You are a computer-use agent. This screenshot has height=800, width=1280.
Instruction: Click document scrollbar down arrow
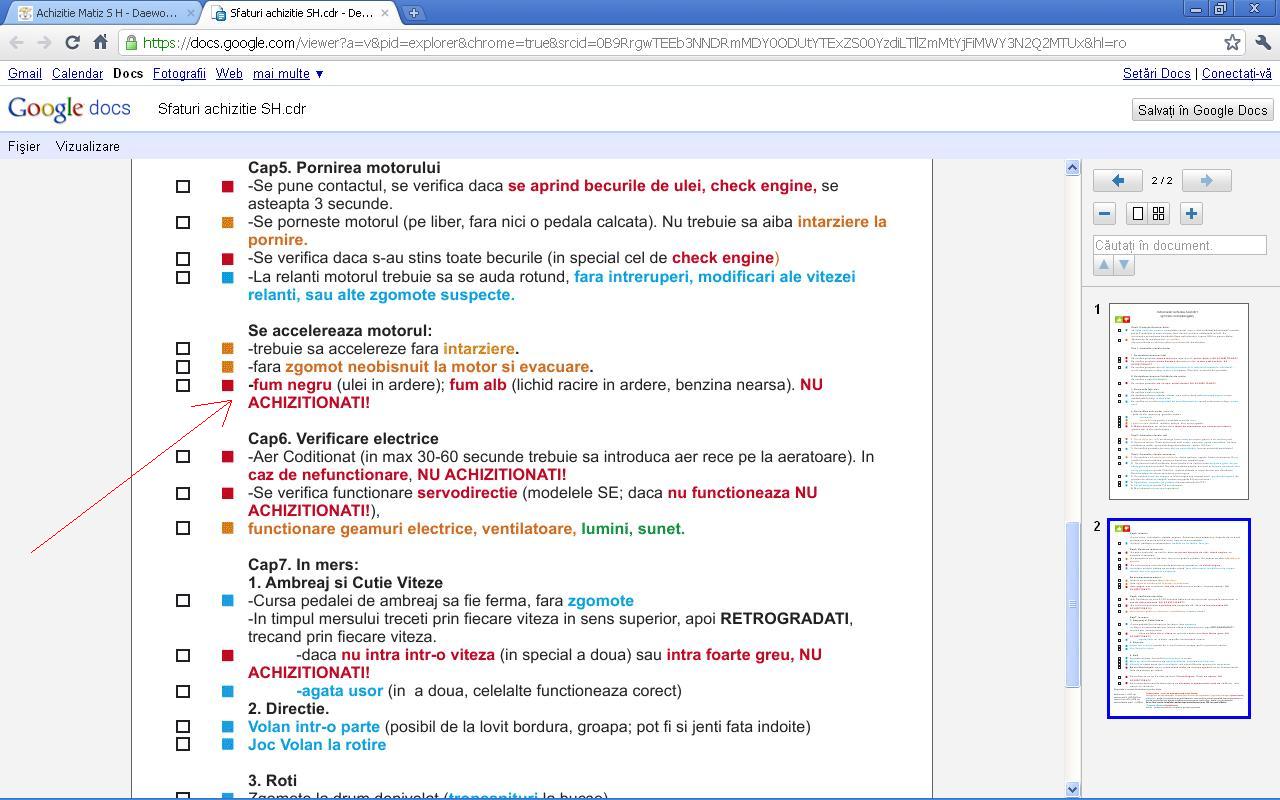coord(1073,789)
